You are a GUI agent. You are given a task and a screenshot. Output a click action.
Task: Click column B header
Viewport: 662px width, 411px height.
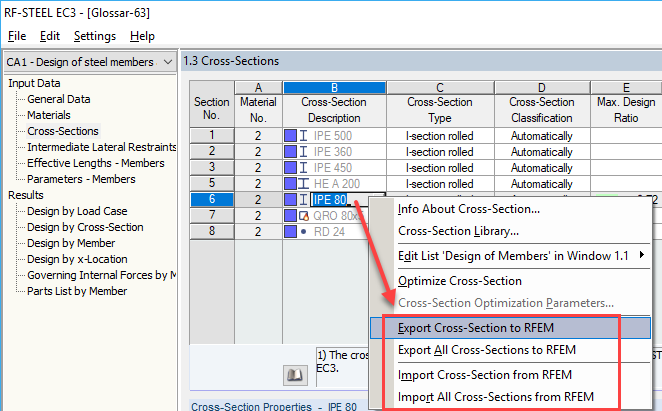tap(334, 88)
